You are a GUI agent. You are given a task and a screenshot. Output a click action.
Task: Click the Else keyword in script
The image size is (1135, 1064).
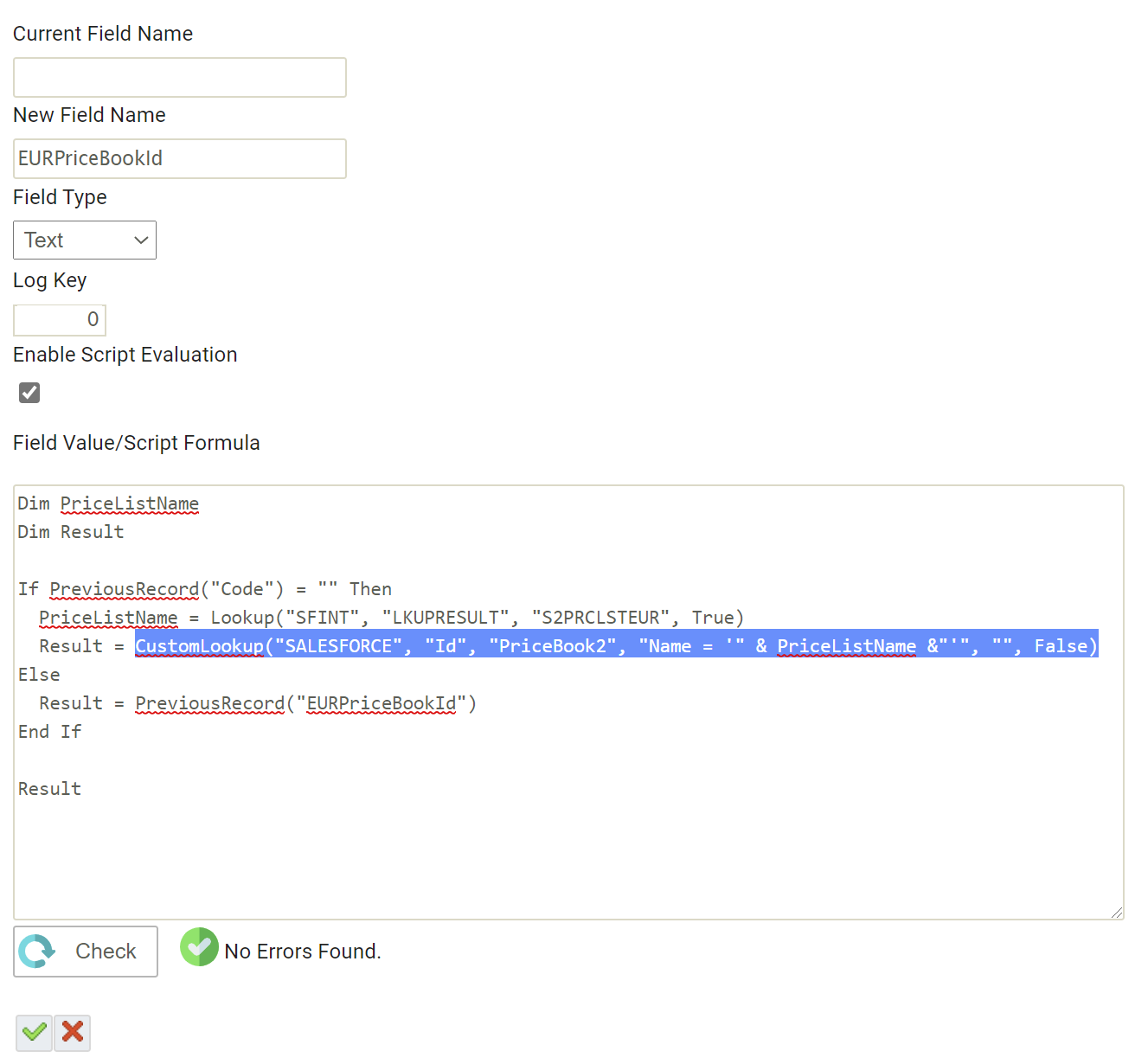[x=39, y=675]
